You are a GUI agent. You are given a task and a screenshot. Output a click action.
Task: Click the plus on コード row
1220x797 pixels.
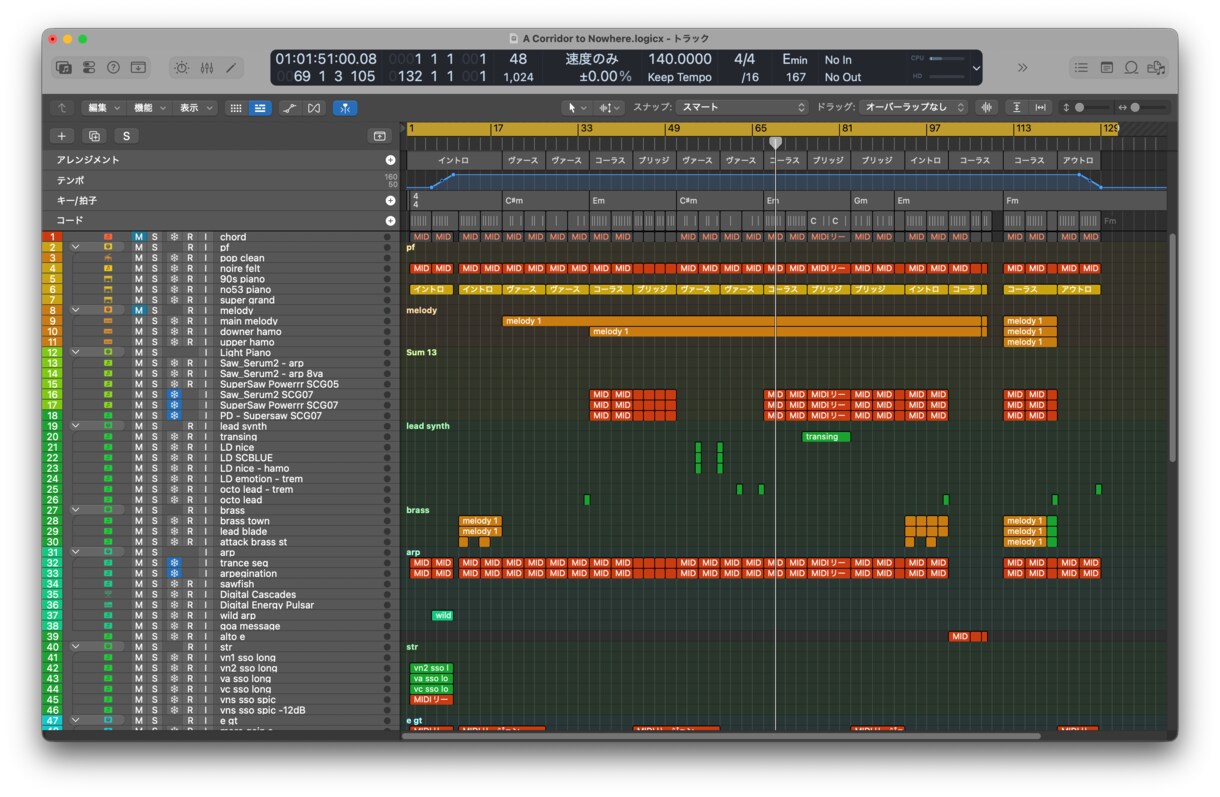tap(390, 220)
